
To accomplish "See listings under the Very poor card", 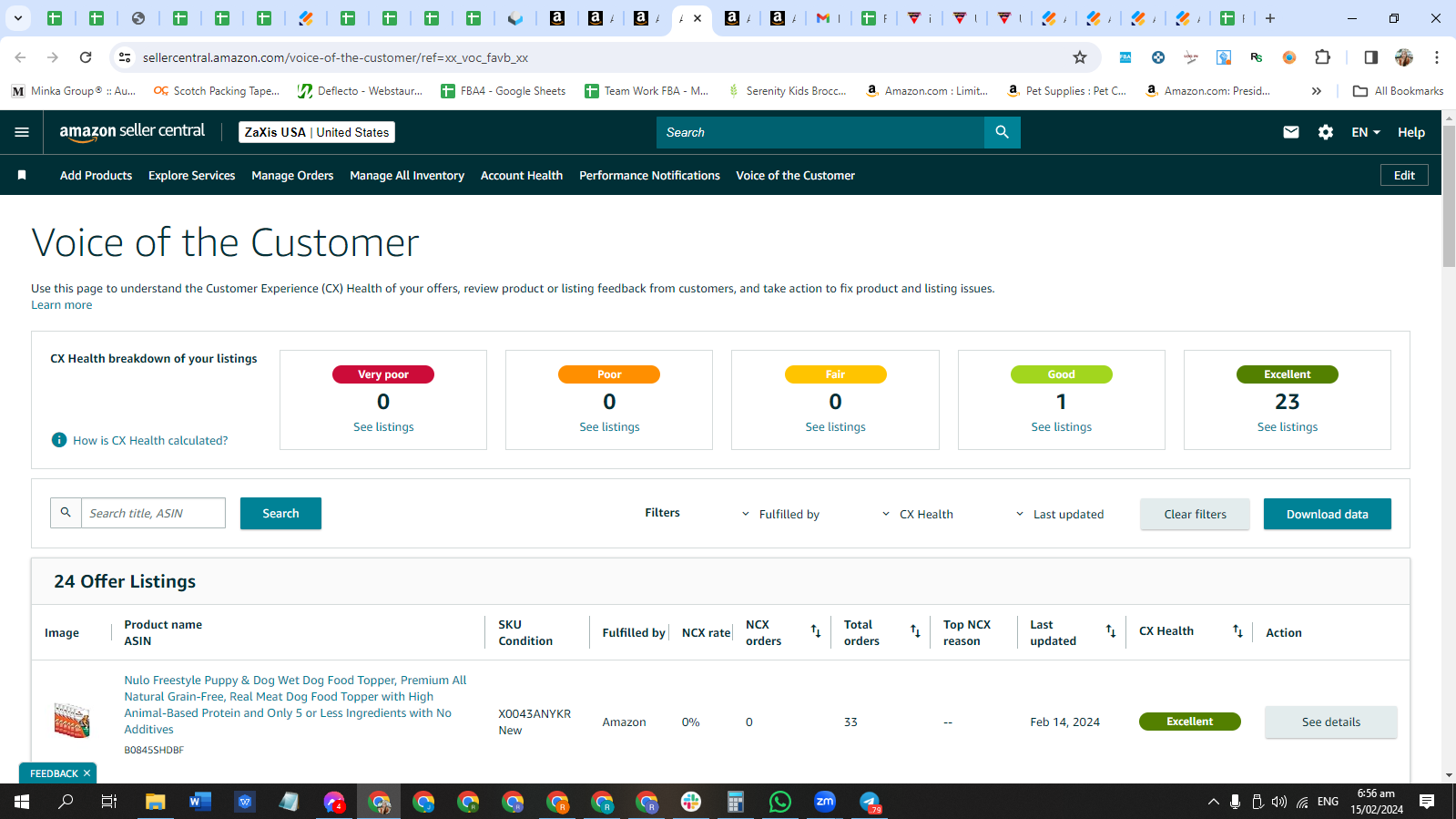I will 383,426.
